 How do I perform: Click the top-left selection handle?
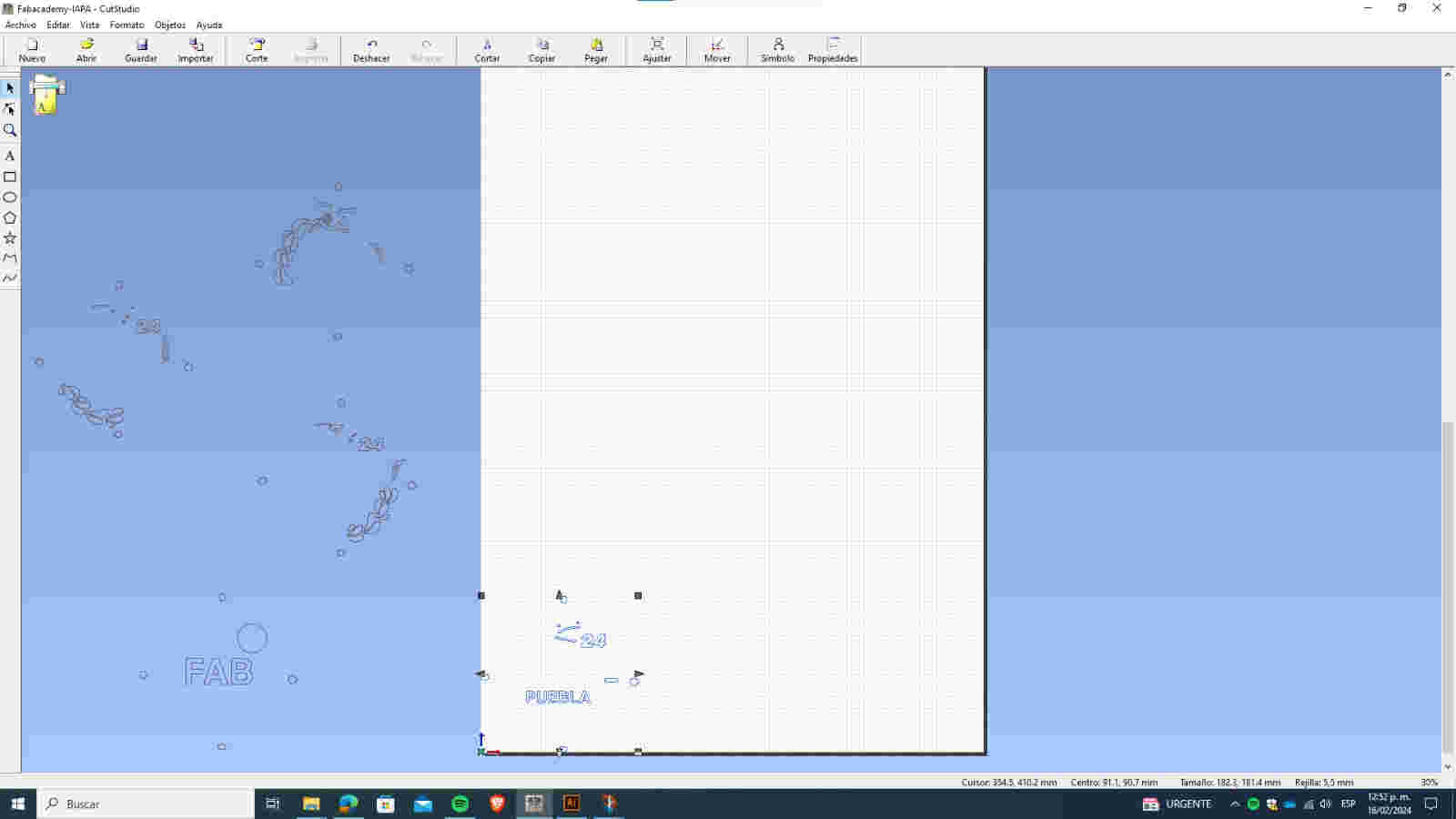pos(481,596)
